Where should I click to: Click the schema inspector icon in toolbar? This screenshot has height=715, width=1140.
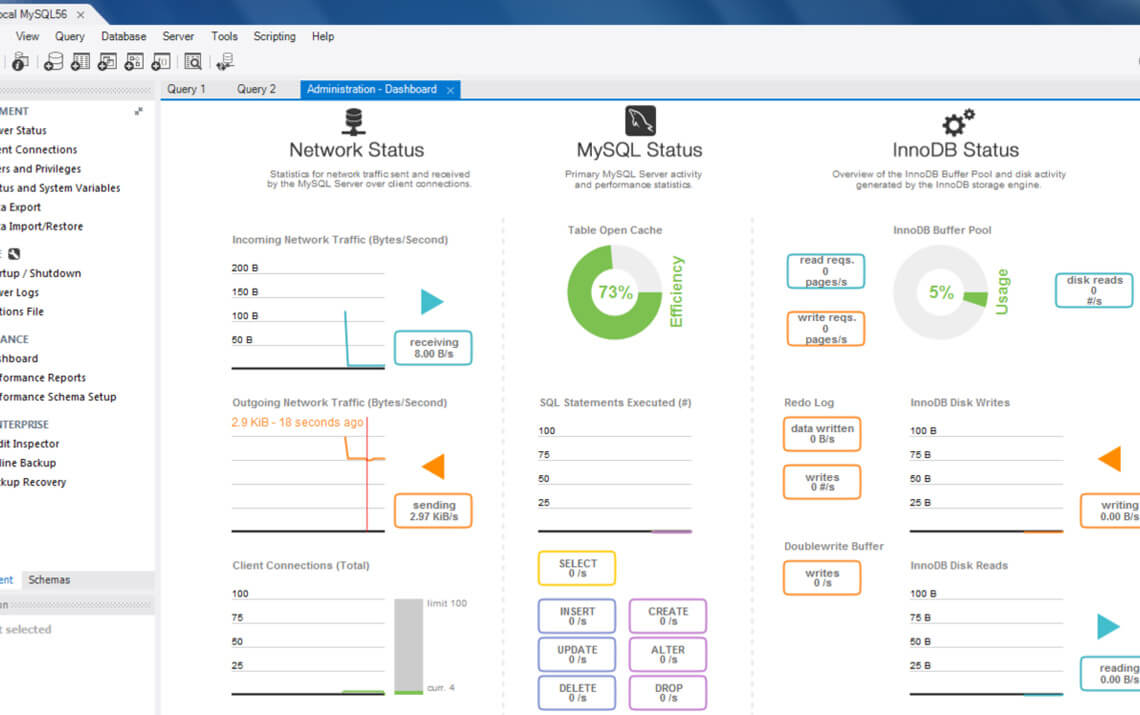coord(20,62)
